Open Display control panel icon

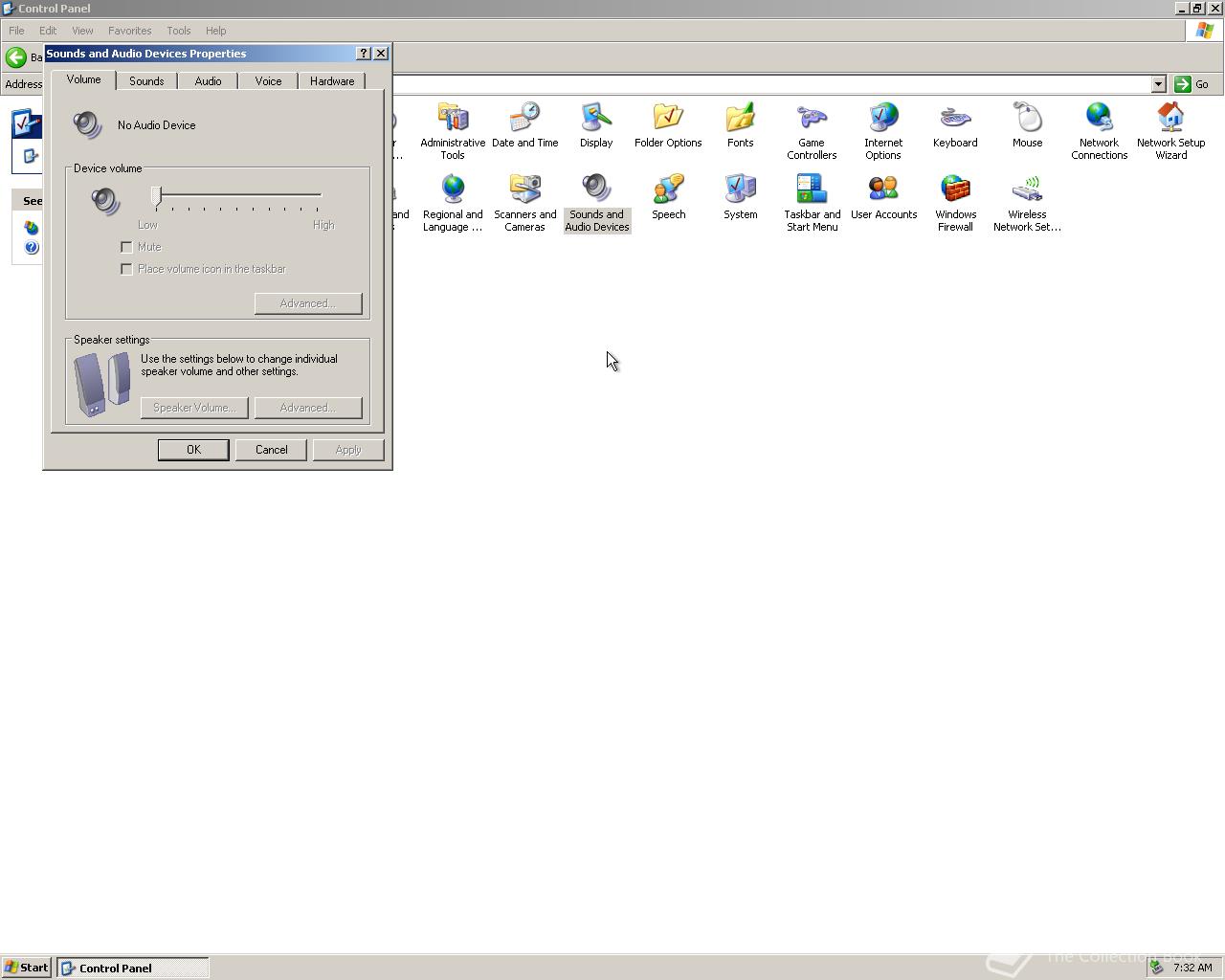pos(596,125)
